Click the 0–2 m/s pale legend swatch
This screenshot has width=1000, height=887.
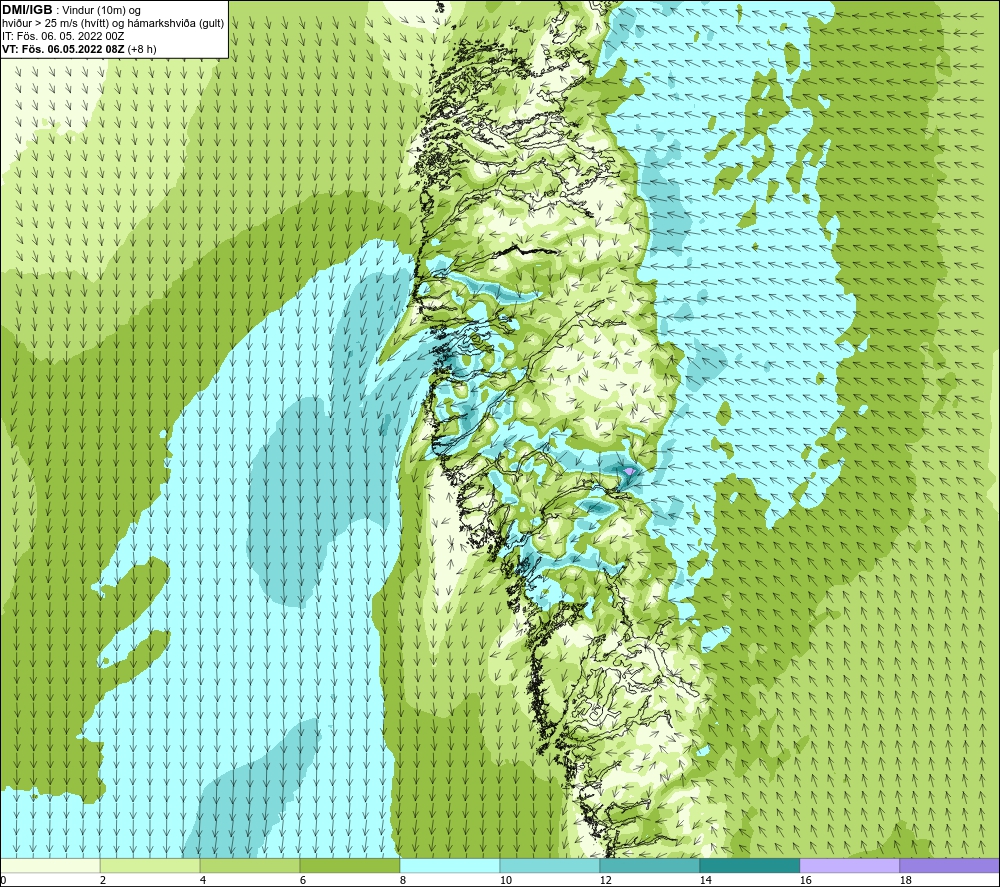(50, 866)
